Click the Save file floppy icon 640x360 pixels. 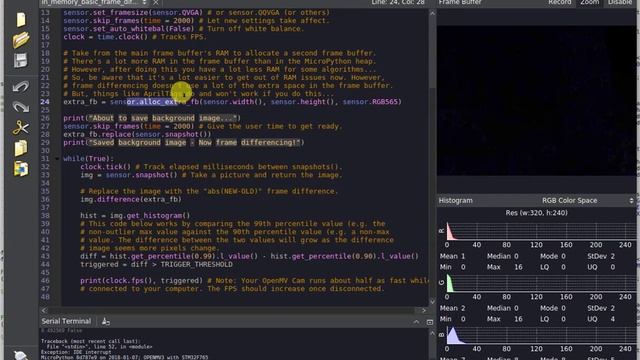click(x=20, y=60)
